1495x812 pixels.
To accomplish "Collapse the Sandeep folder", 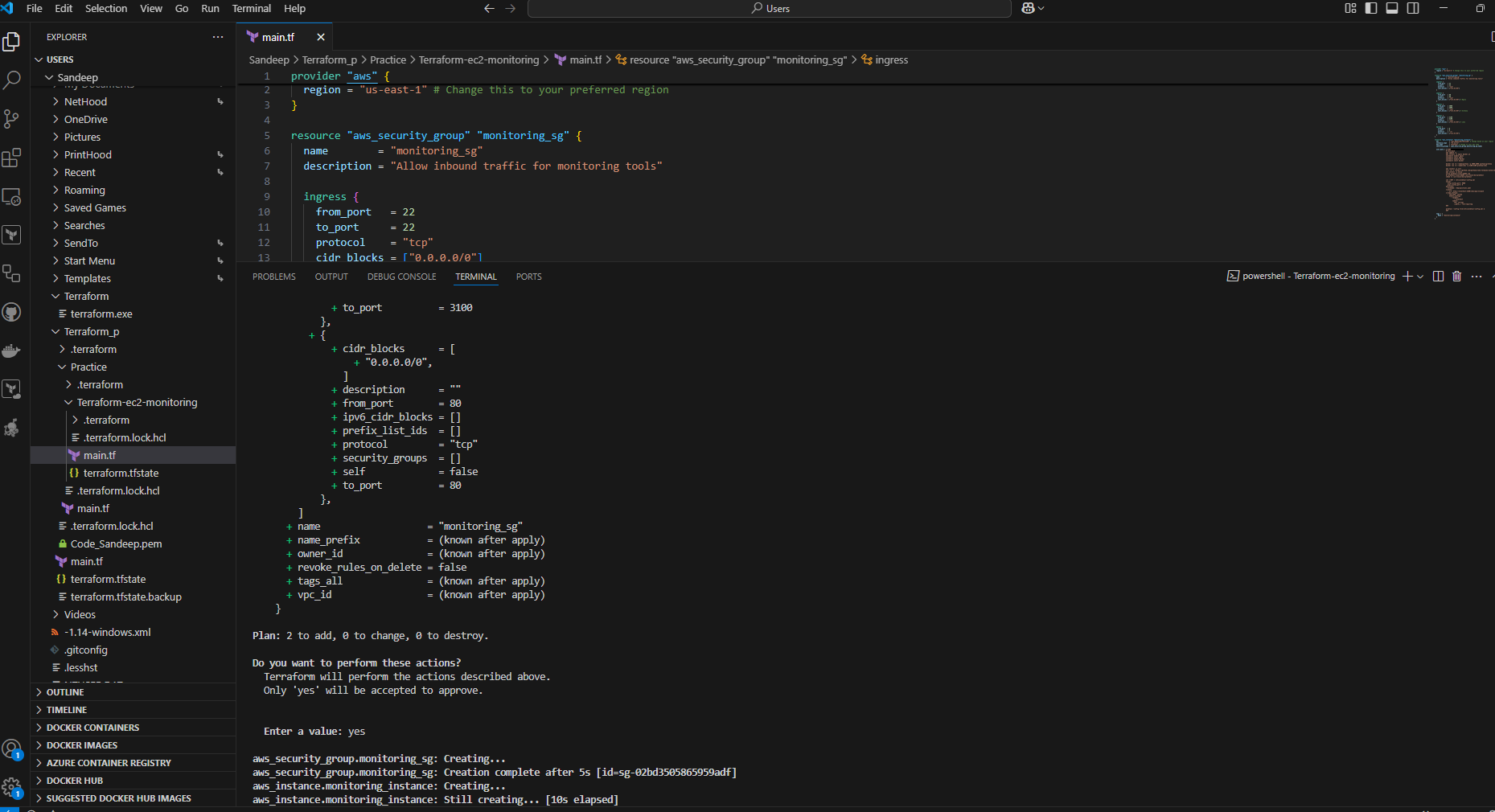I will point(133,77).
